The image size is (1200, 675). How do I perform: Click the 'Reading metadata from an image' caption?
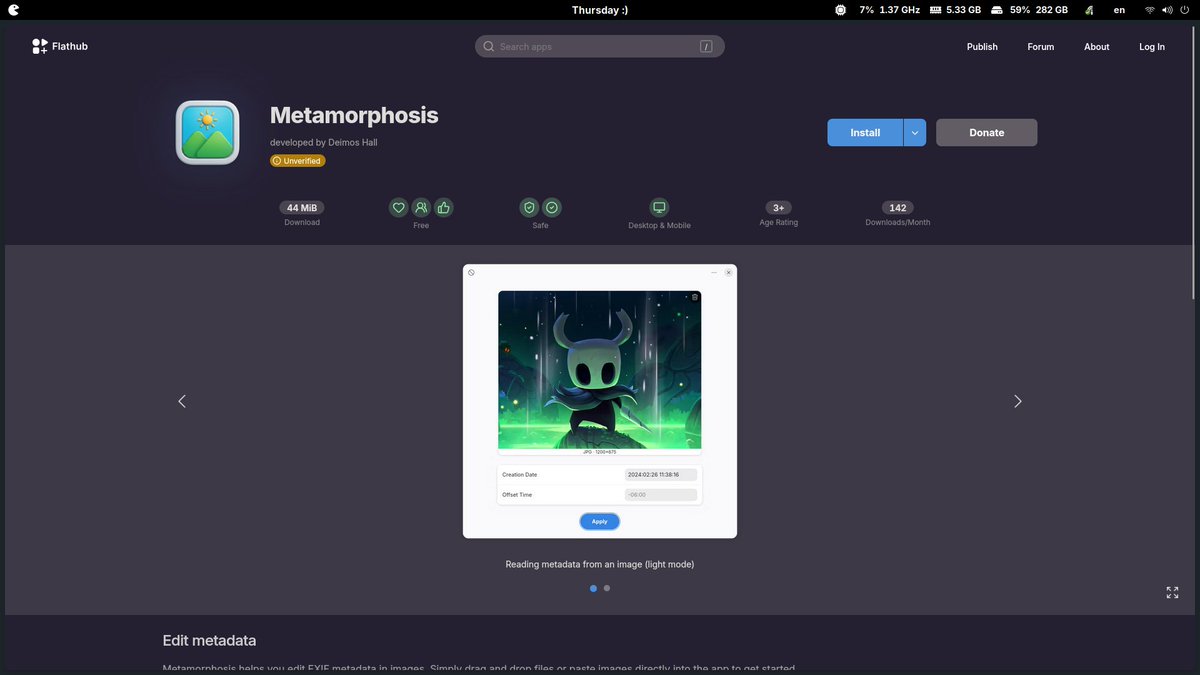click(x=600, y=564)
